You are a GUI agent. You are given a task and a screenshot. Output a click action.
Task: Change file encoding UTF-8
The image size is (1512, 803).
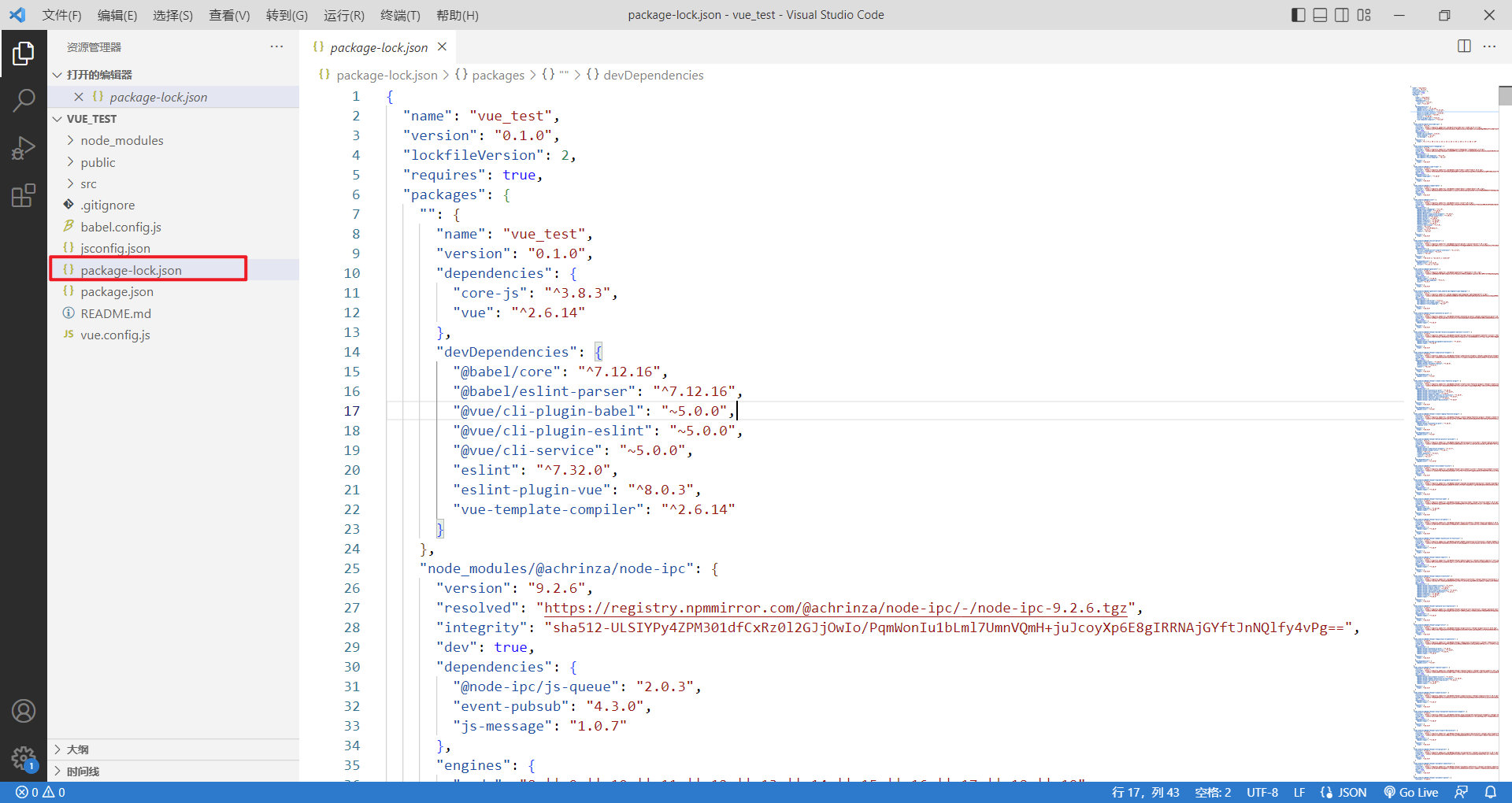tap(1262, 793)
